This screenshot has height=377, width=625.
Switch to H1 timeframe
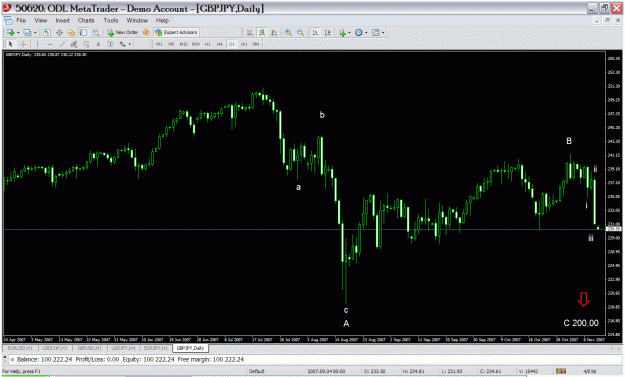(207, 44)
